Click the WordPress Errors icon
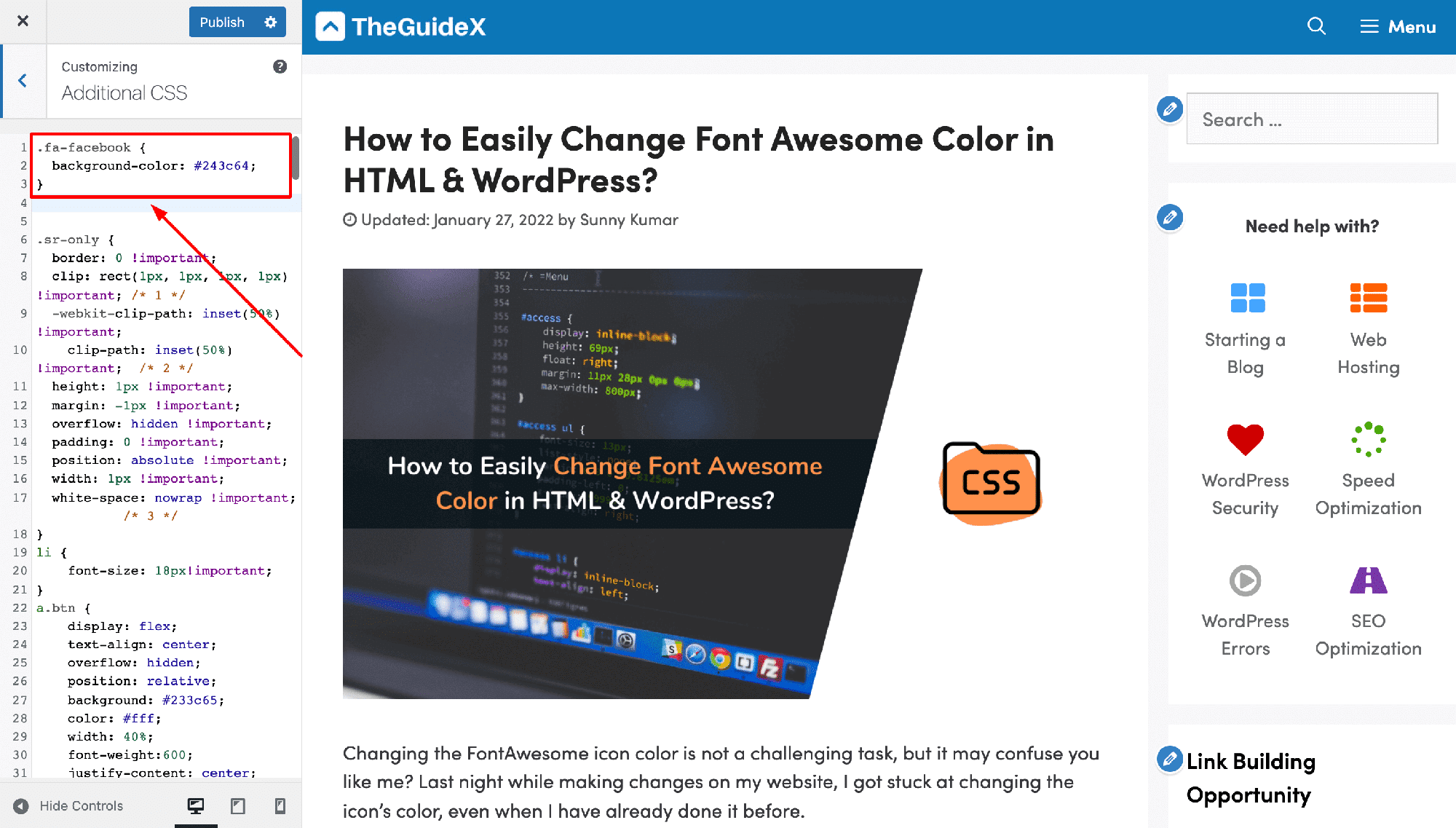The width and height of the screenshot is (1456, 828). 1246,580
